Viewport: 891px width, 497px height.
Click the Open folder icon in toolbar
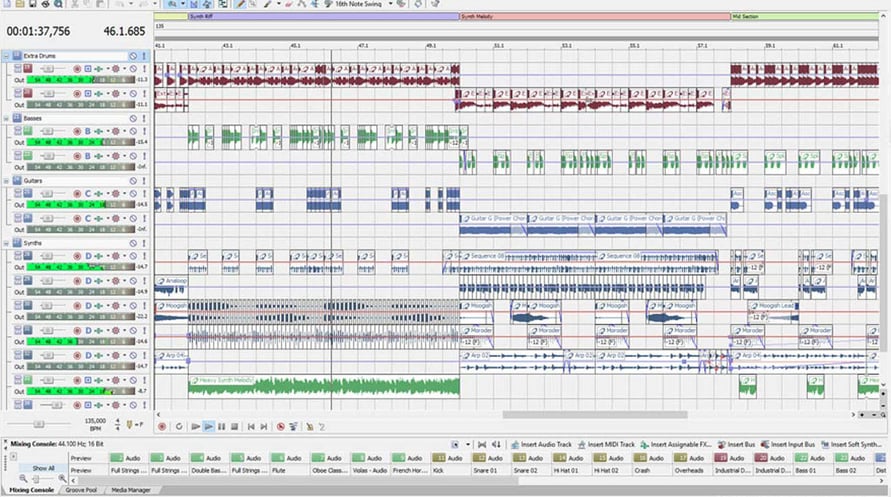20,3
